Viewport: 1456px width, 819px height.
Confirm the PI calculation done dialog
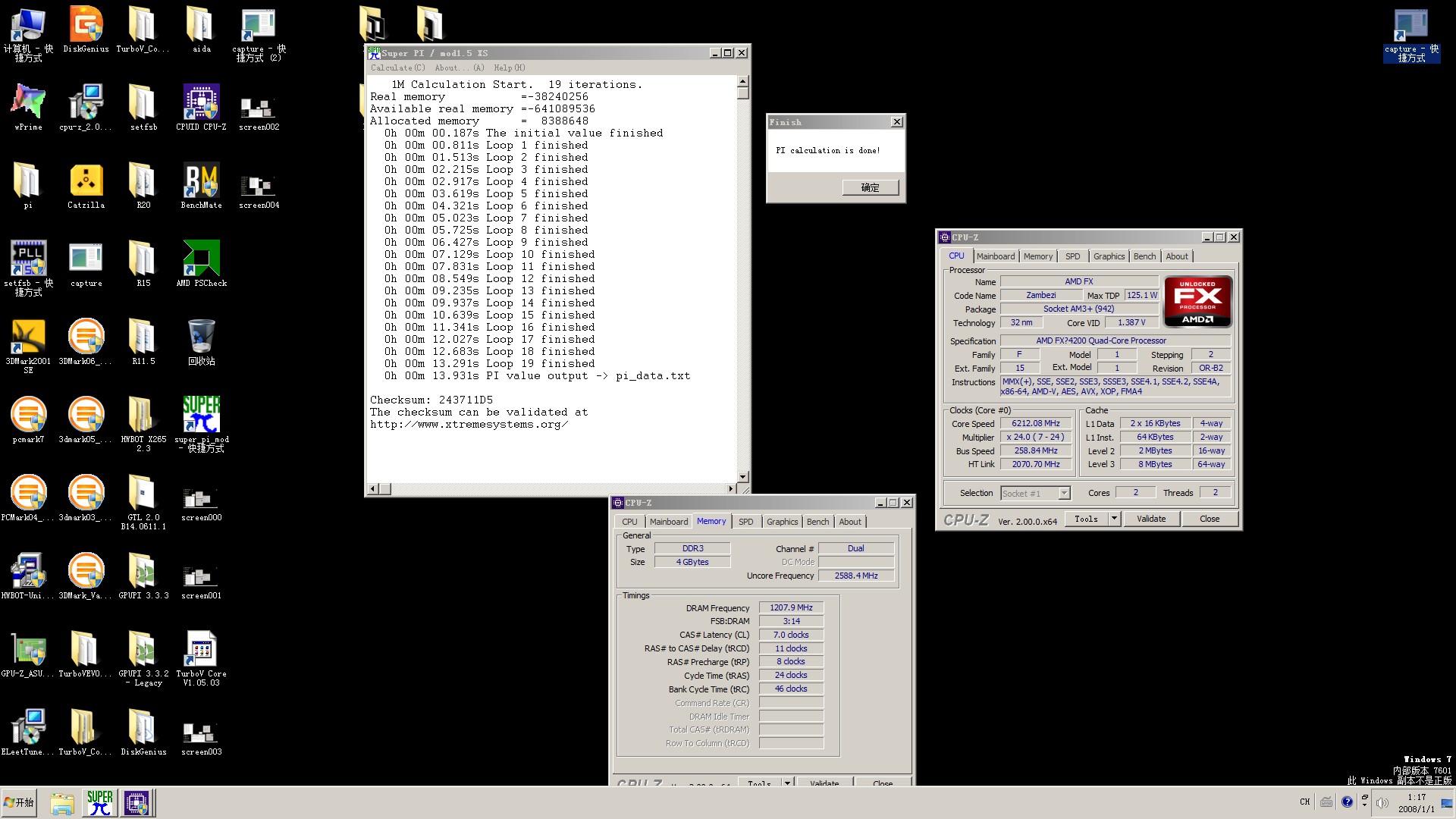click(871, 187)
